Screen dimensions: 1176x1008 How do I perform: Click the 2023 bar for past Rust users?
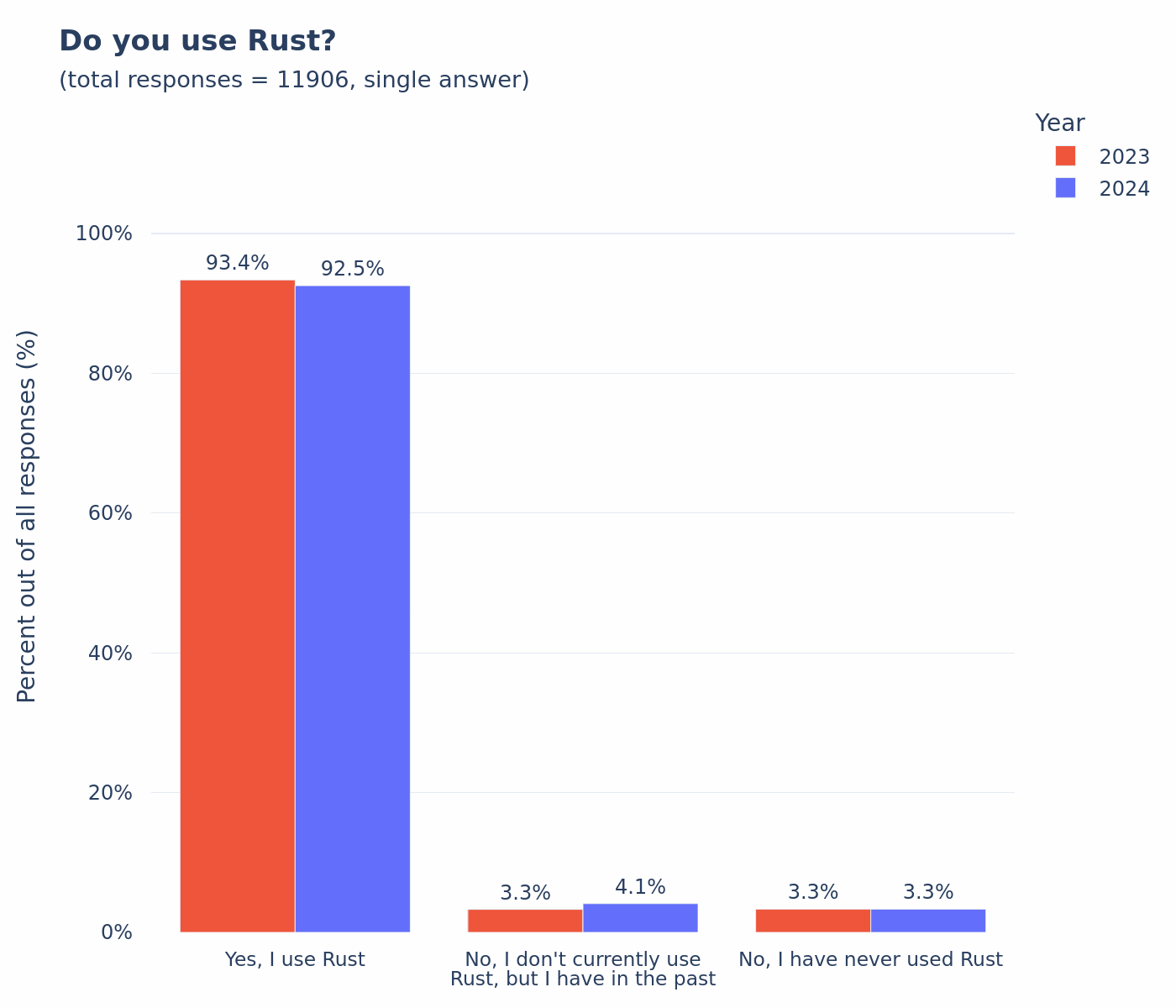click(x=525, y=921)
